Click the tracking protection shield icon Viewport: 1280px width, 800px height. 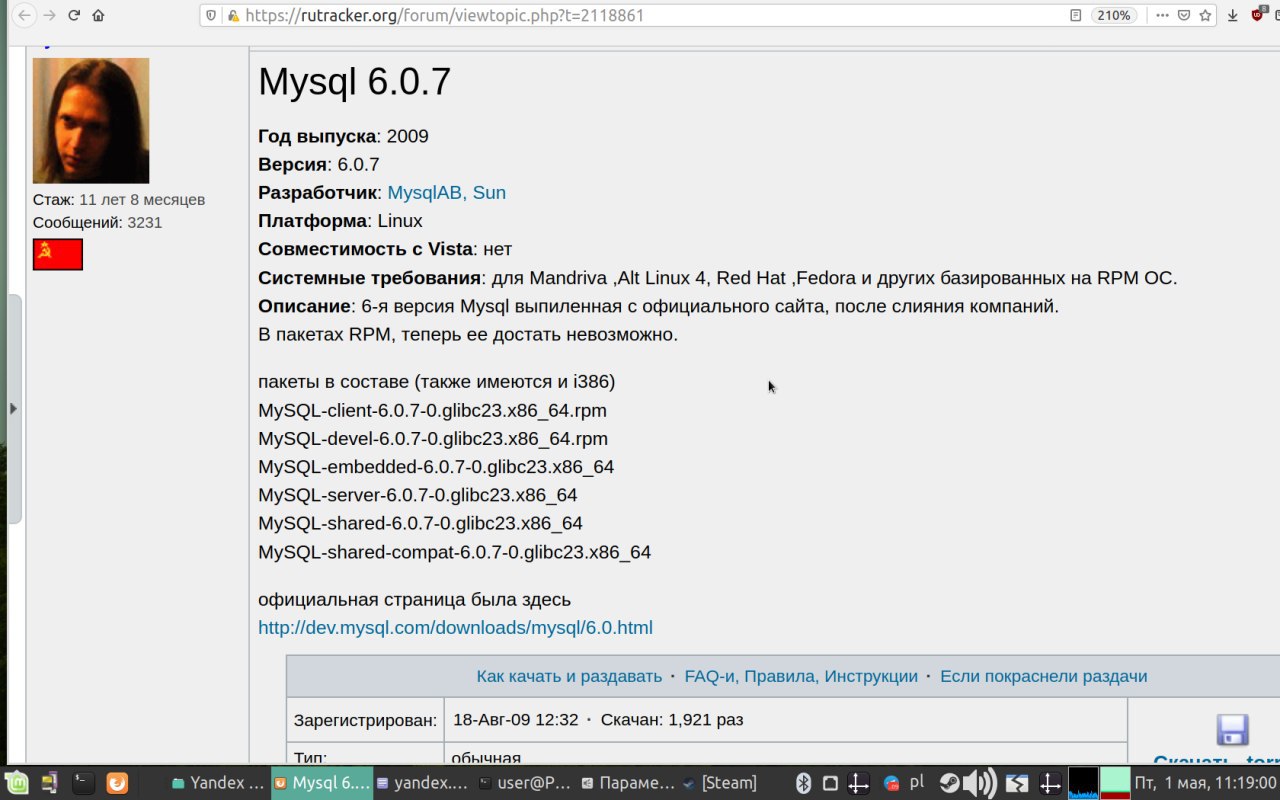[211, 15]
